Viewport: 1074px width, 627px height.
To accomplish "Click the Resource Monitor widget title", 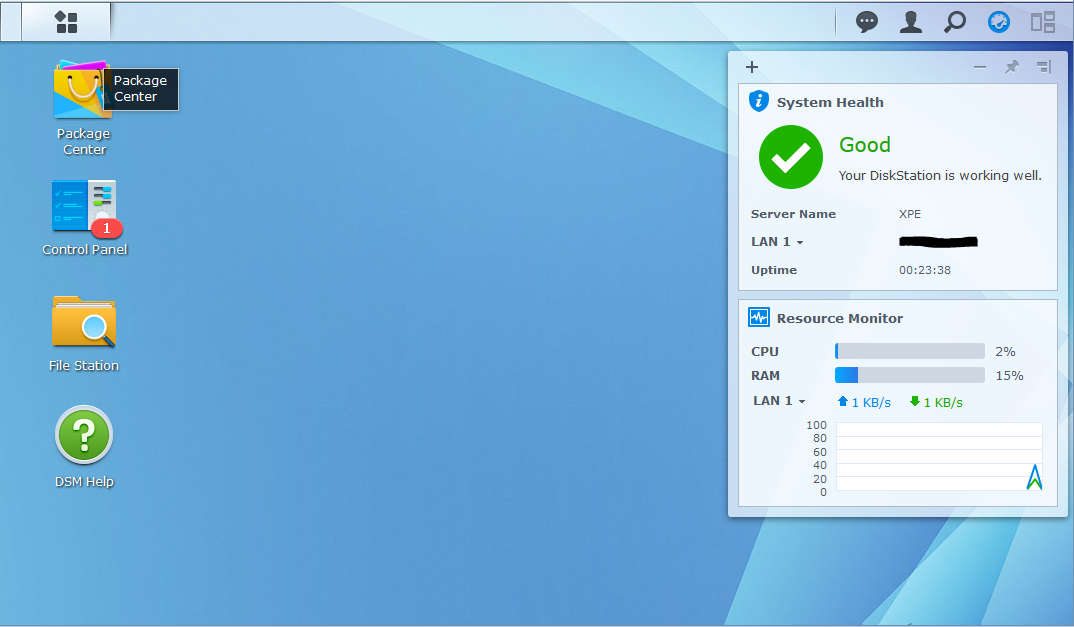I will (x=839, y=318).
